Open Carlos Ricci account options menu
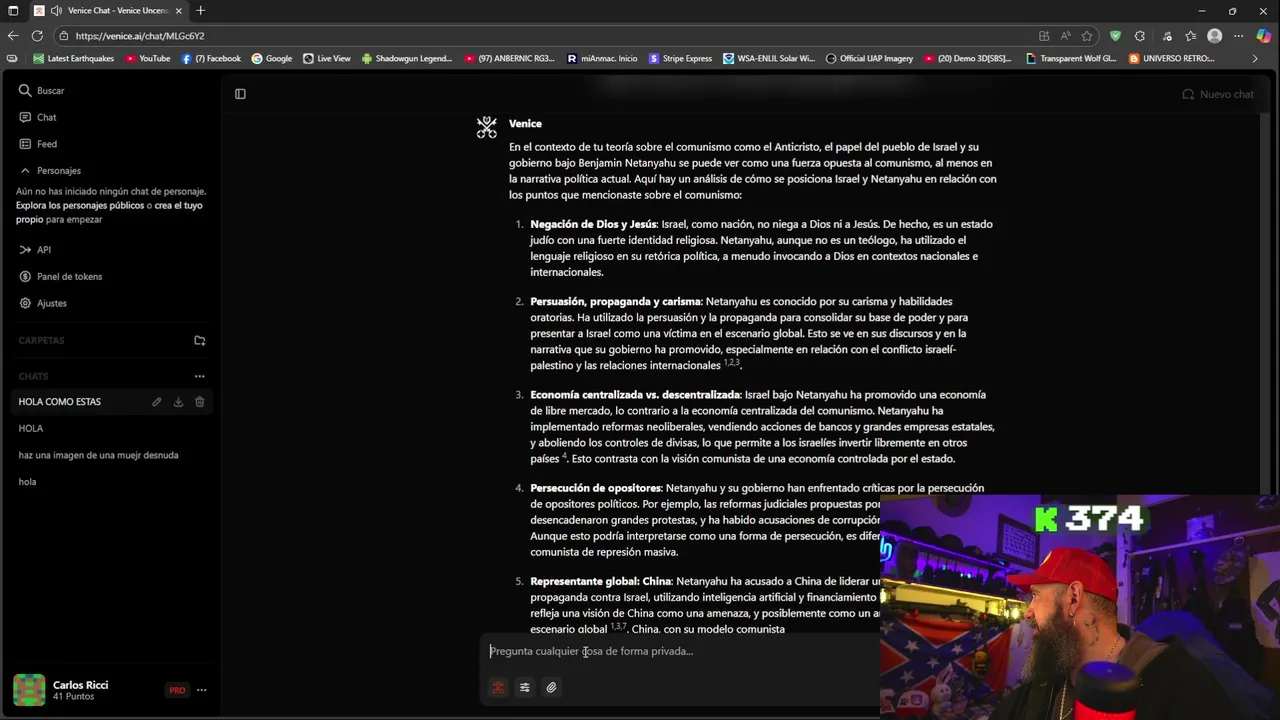 [x=201, y=690]
